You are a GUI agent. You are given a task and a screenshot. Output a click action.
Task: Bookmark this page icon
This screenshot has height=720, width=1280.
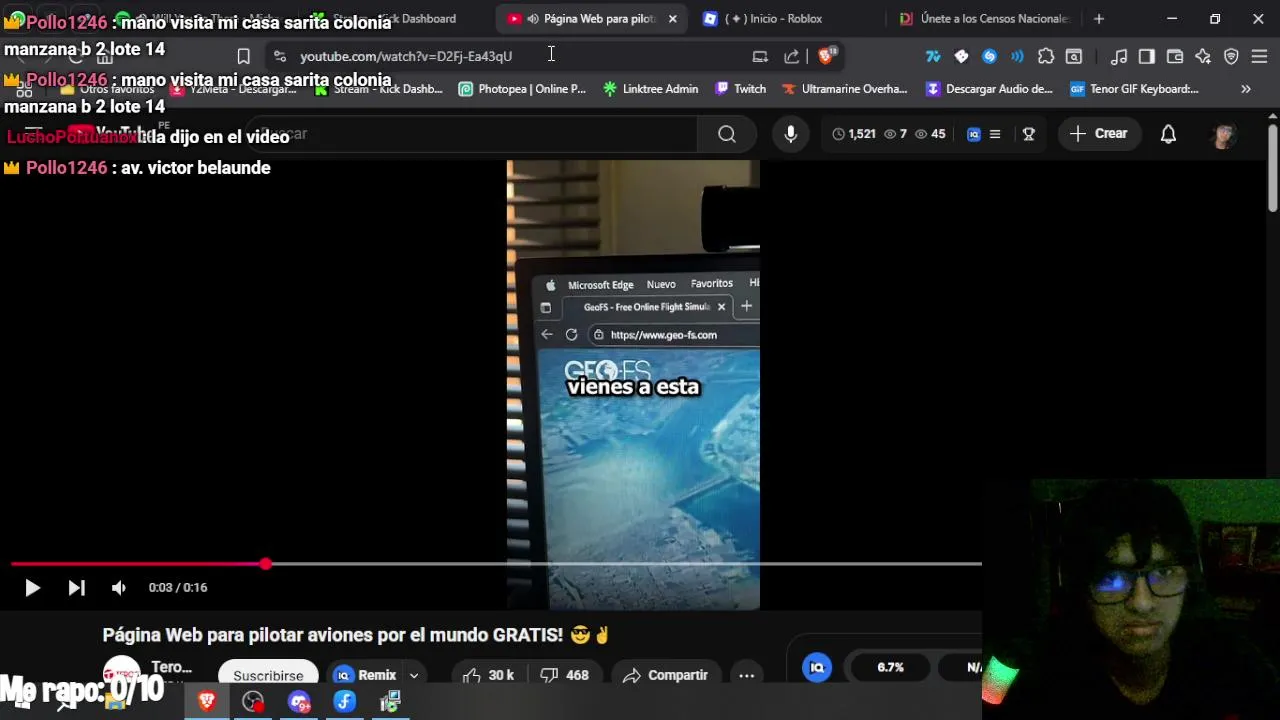pyautogui.click(x=243, y=57)
